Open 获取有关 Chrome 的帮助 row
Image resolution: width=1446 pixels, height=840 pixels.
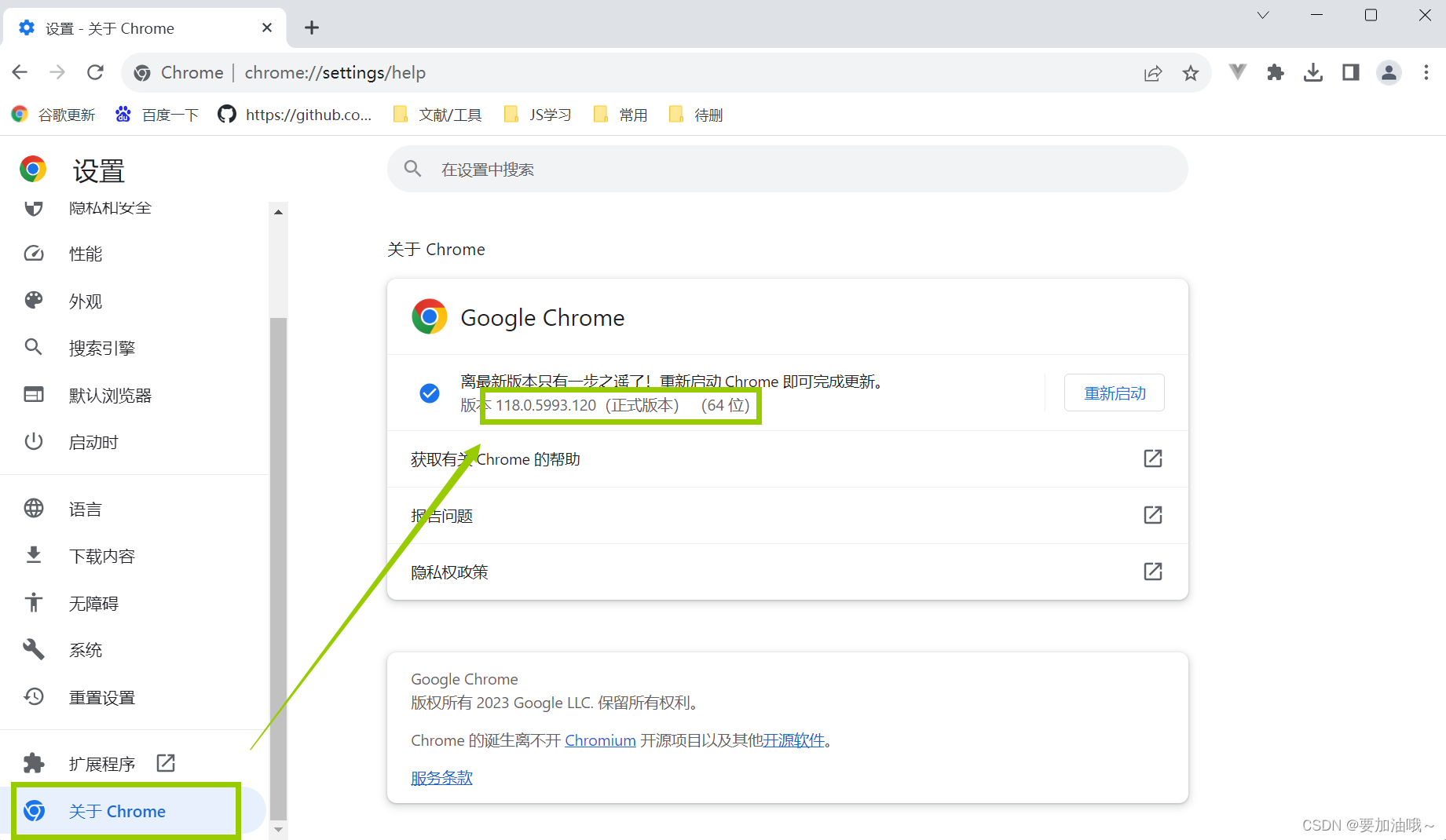click(787, 459)
